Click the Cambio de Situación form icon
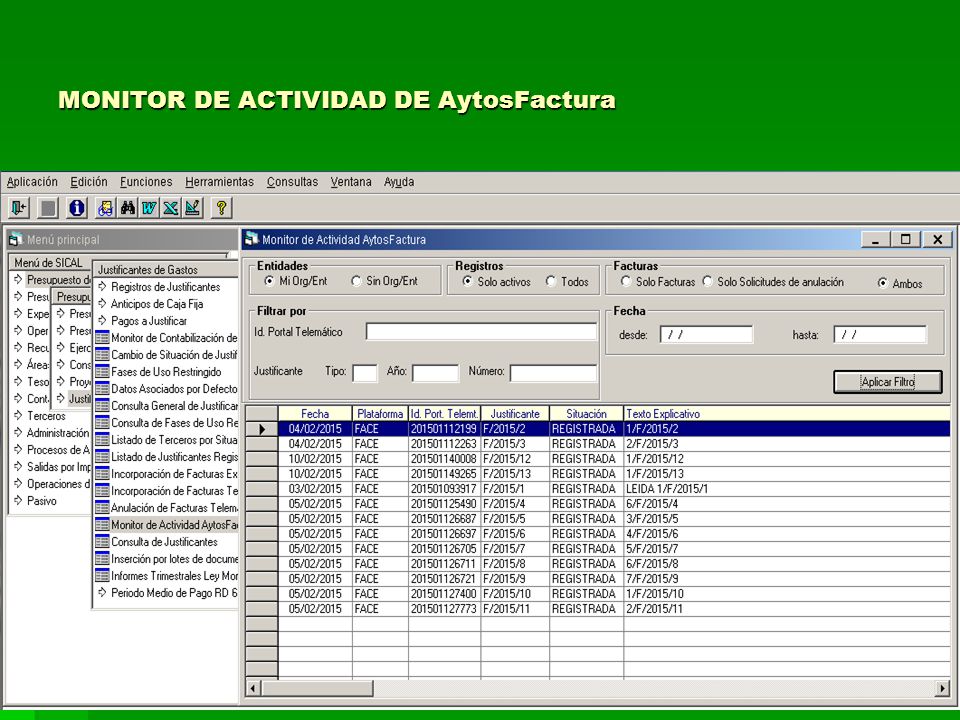Screen dimensions: 960x720 click(102, 354)
